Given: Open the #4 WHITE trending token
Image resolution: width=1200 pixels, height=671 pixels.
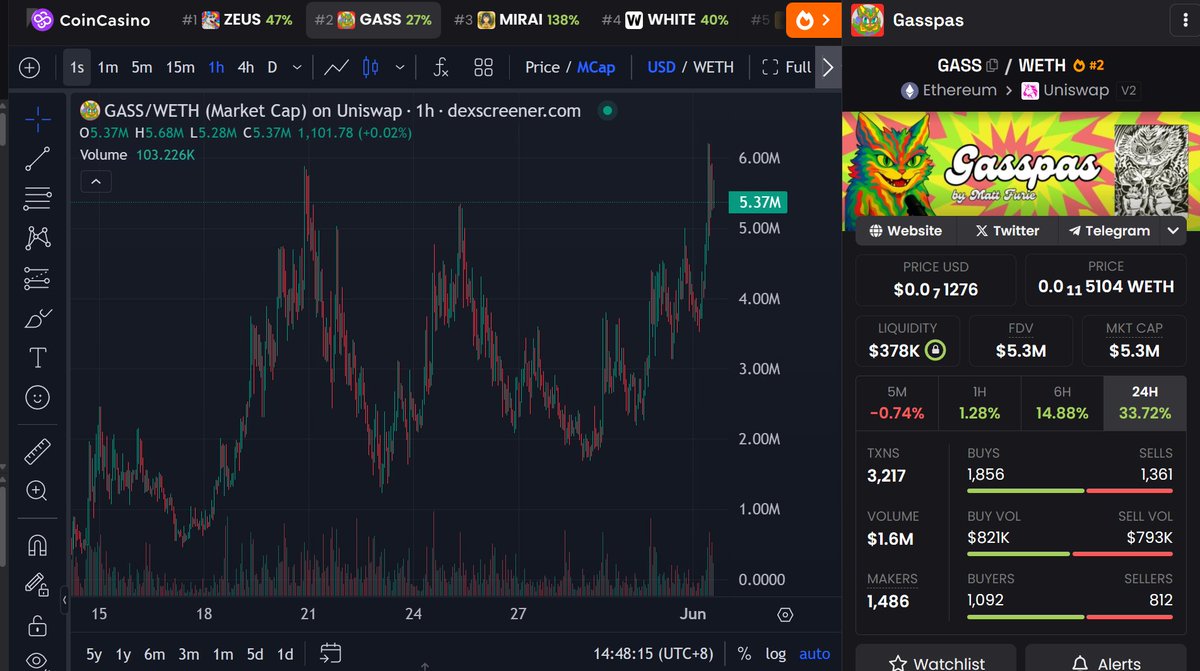Looking at the screenshot, I should point(664,19).
